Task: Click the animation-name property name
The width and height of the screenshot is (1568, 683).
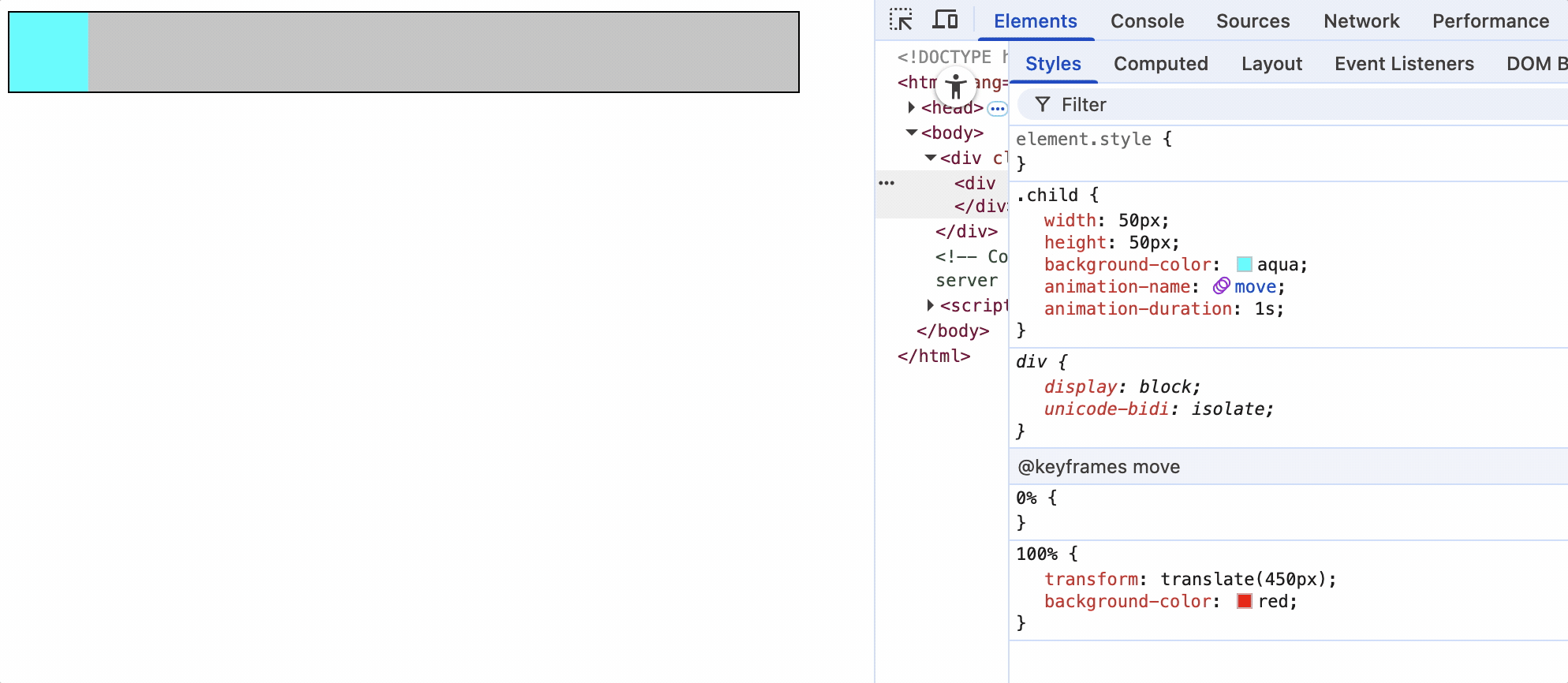Action: [x=1117, y=287]
